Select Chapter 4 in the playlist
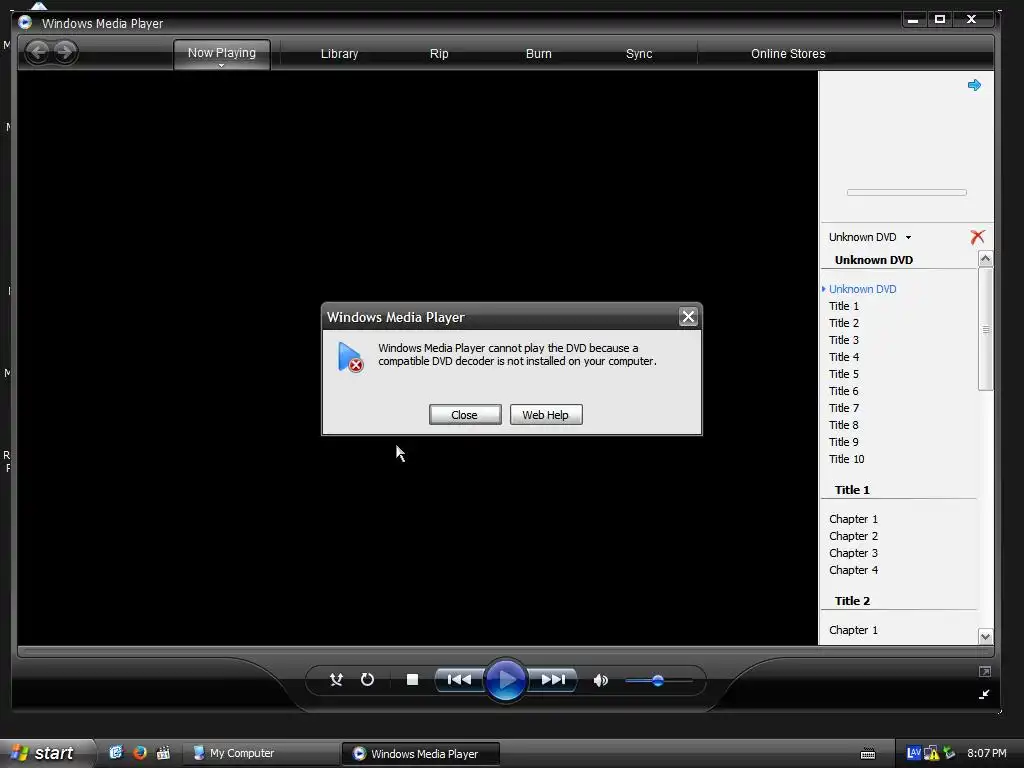The image size is (1024, 768). click(853, 569)
